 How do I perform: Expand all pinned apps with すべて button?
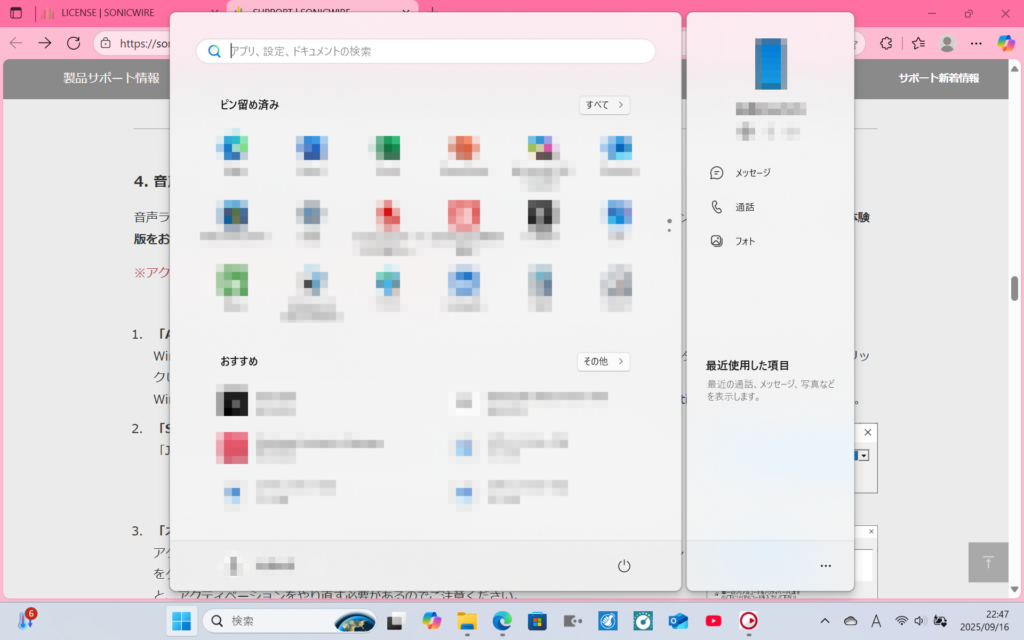click(x=604, y=105)
